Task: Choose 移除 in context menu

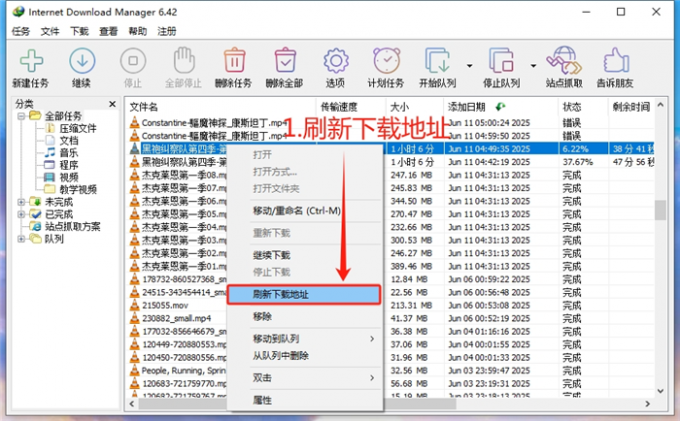Action: tap(304, 317)
